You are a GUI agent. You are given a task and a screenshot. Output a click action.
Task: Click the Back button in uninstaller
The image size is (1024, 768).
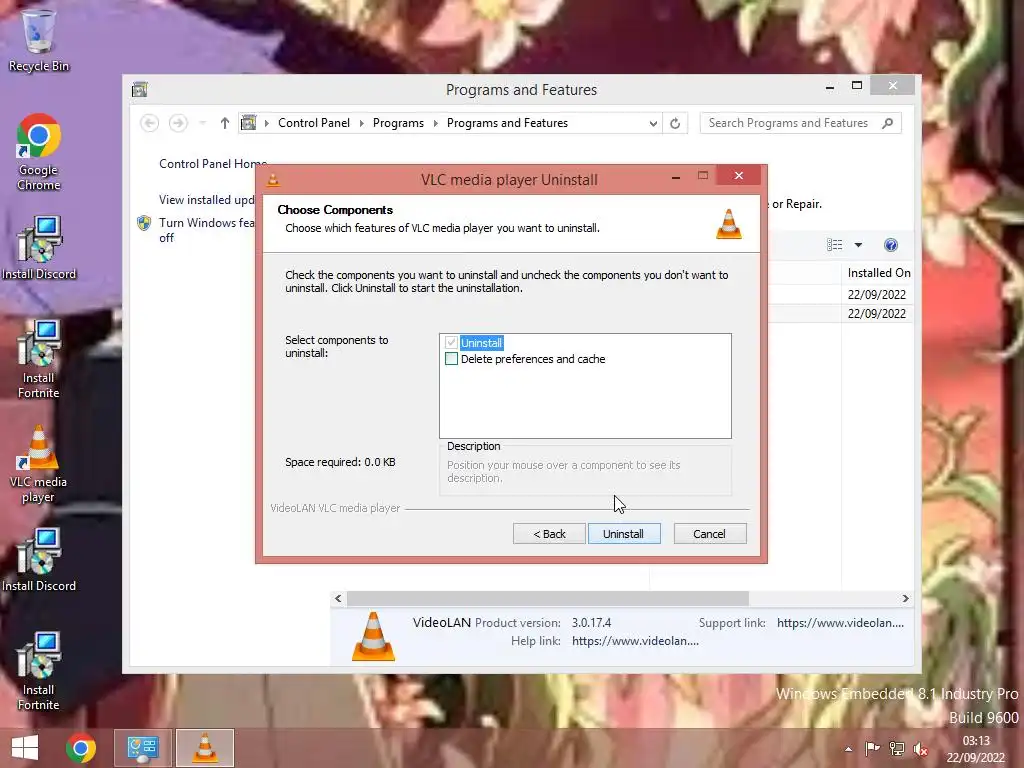point(549,534)
